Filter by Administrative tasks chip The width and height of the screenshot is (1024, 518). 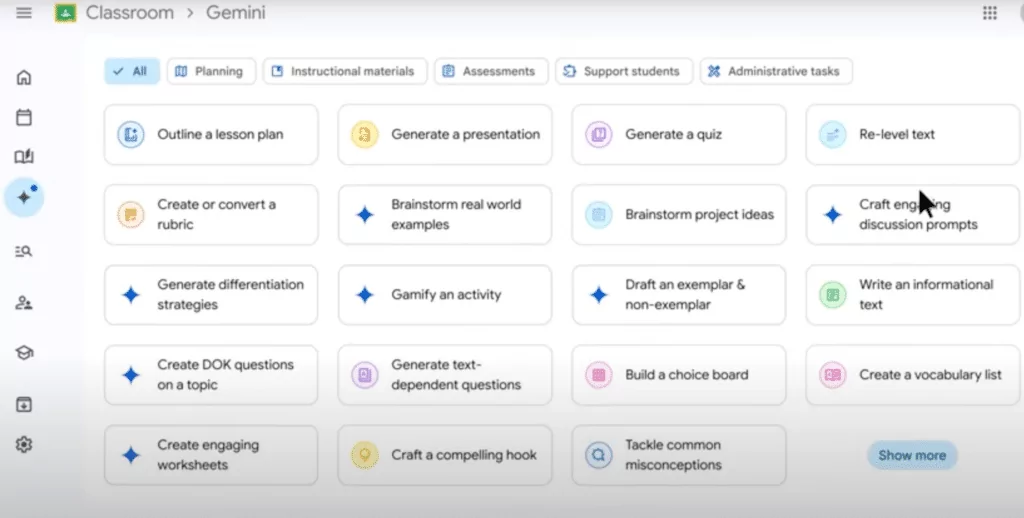click(x=776, y=71)
